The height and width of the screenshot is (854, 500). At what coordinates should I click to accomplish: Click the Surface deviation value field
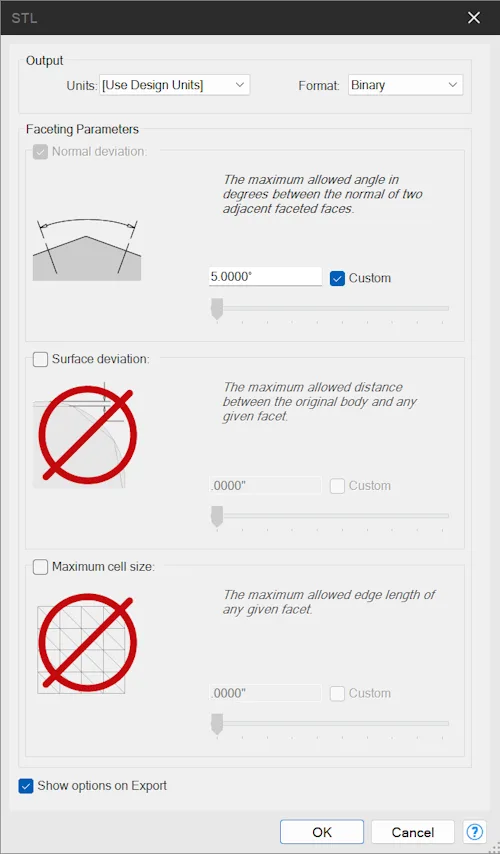(x=265, y=485)
